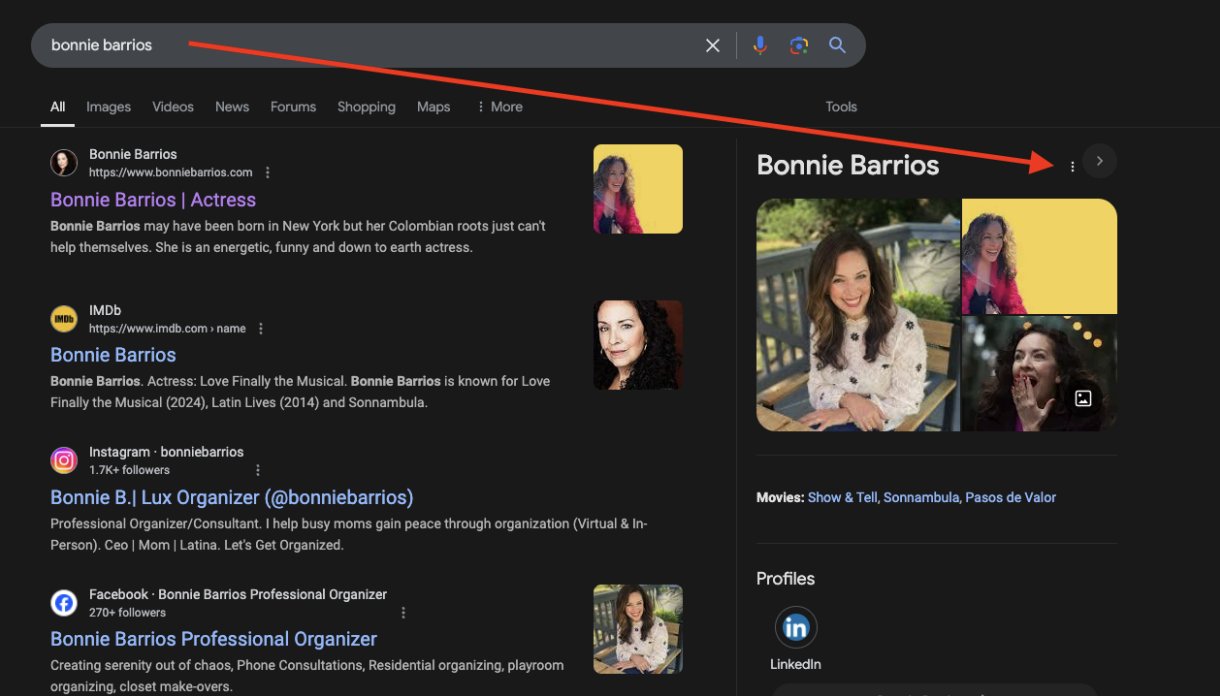This screenshot has width=1220, height=696.
Task: Open Bonnie Barrios Professional Organizer link
Action: [214, 639]
